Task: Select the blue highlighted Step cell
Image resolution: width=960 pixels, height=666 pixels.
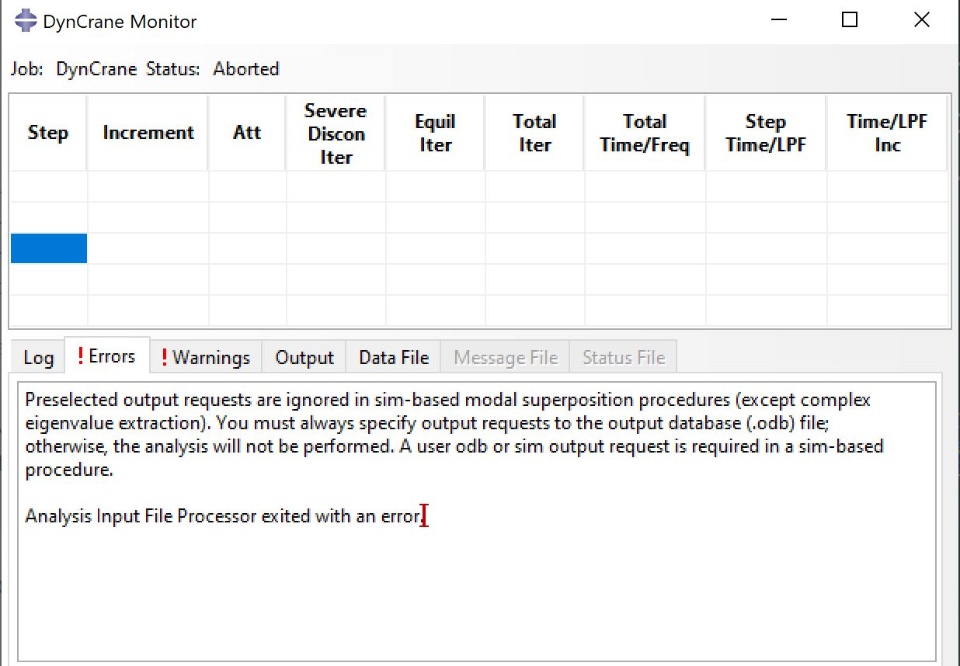Action: [x=49, y=248]
